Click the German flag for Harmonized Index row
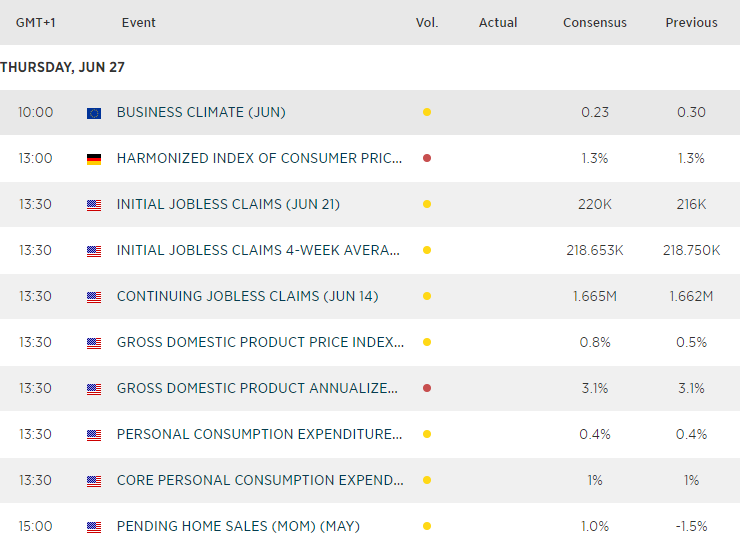 (x=94, y=159)
